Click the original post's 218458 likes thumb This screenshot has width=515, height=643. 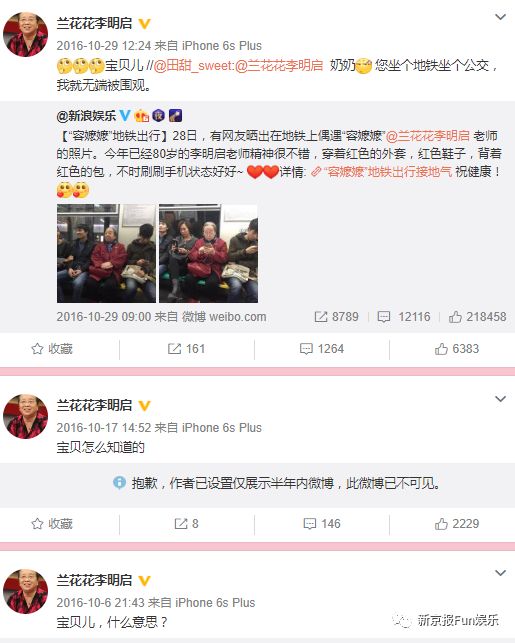477,317
